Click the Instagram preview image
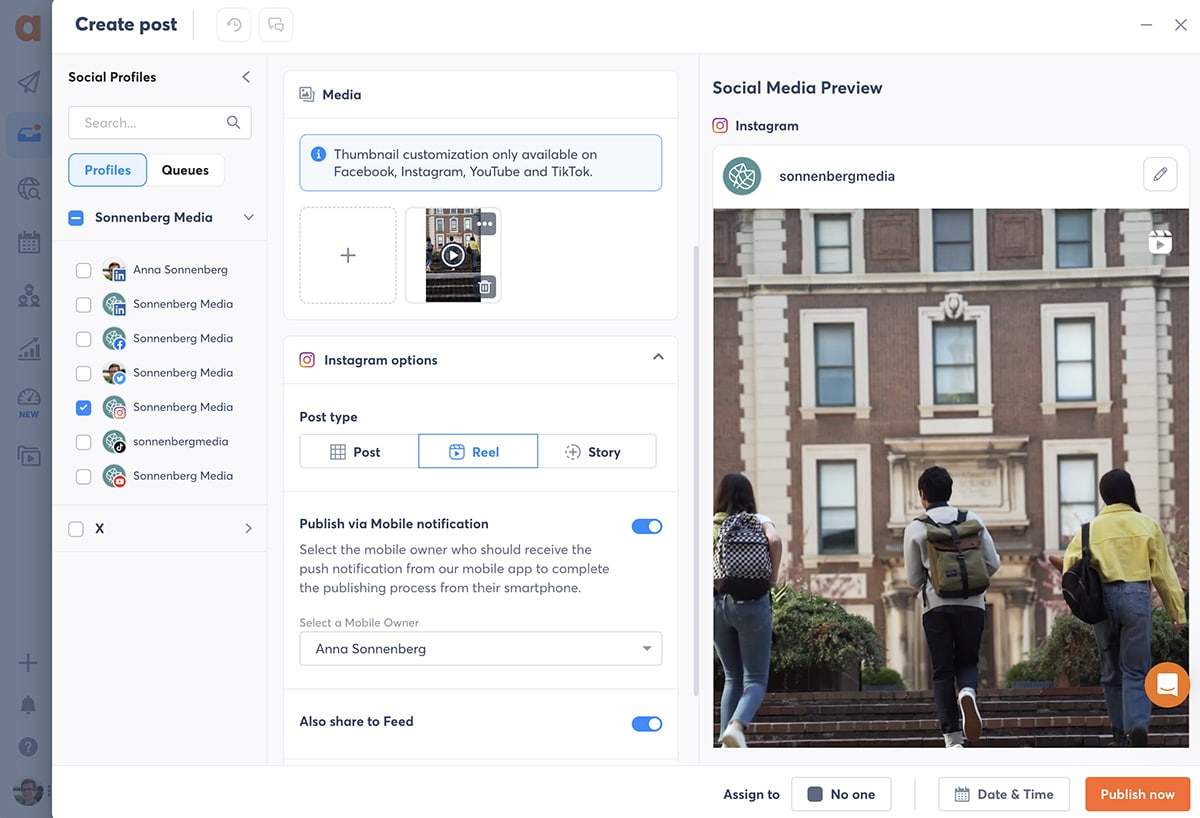Screen dimensions: 1200x818 pos(951,478)
